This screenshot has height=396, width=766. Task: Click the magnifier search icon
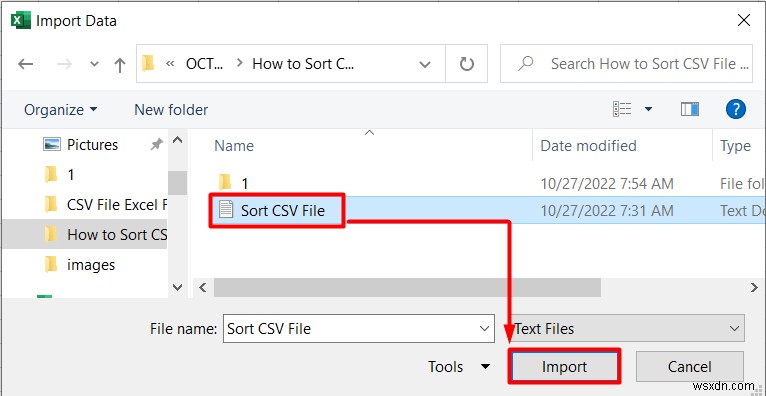[x=526, y=63]
